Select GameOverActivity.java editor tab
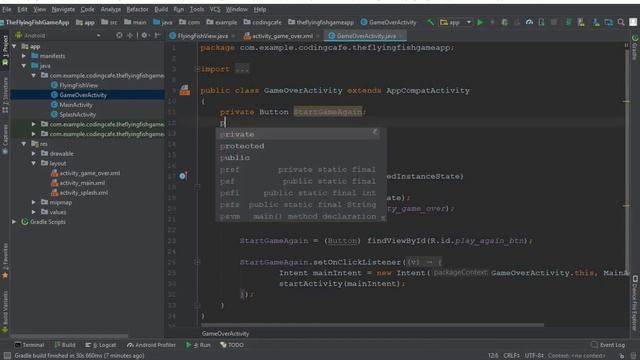This screenshot has width=640, height=360. [x=366, y=36]
